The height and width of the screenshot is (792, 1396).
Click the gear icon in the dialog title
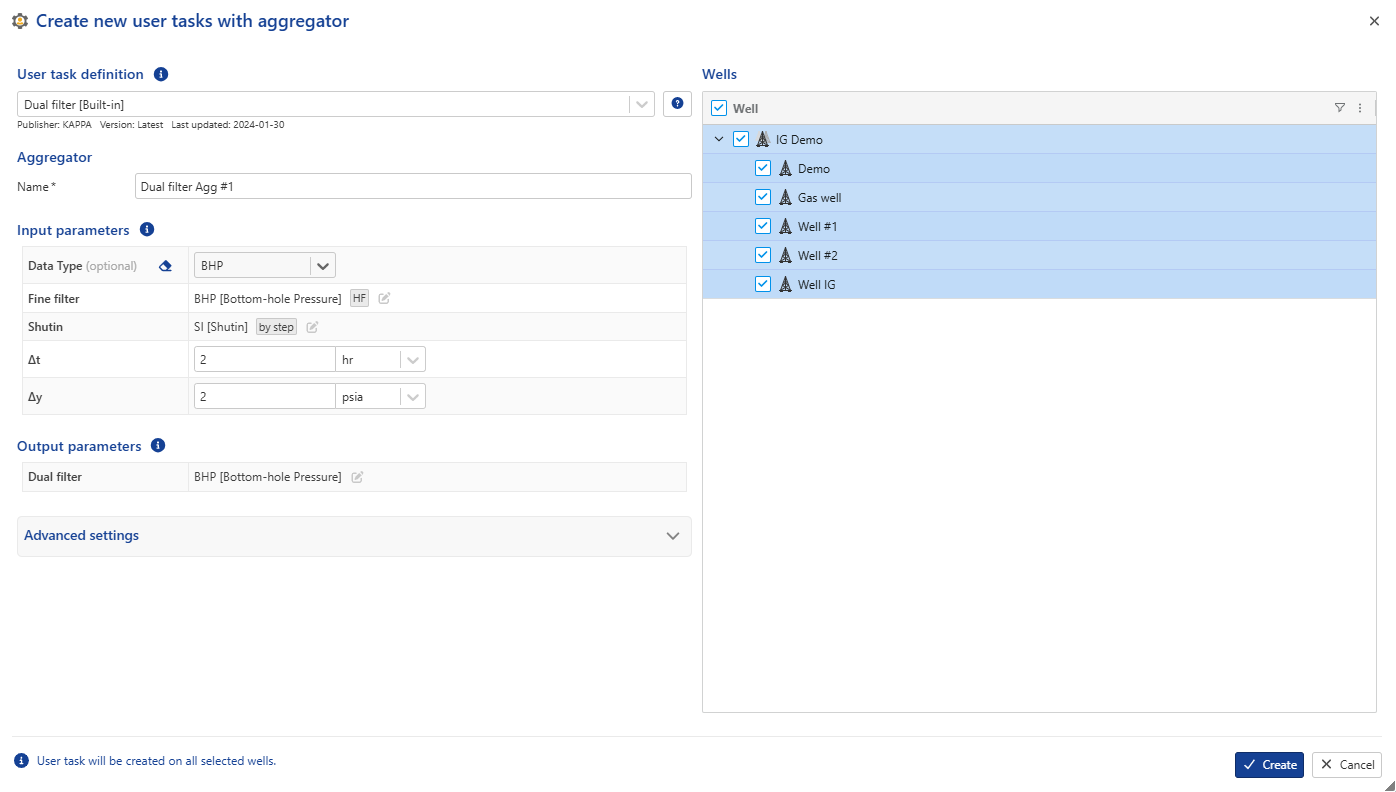pos(20,20)
